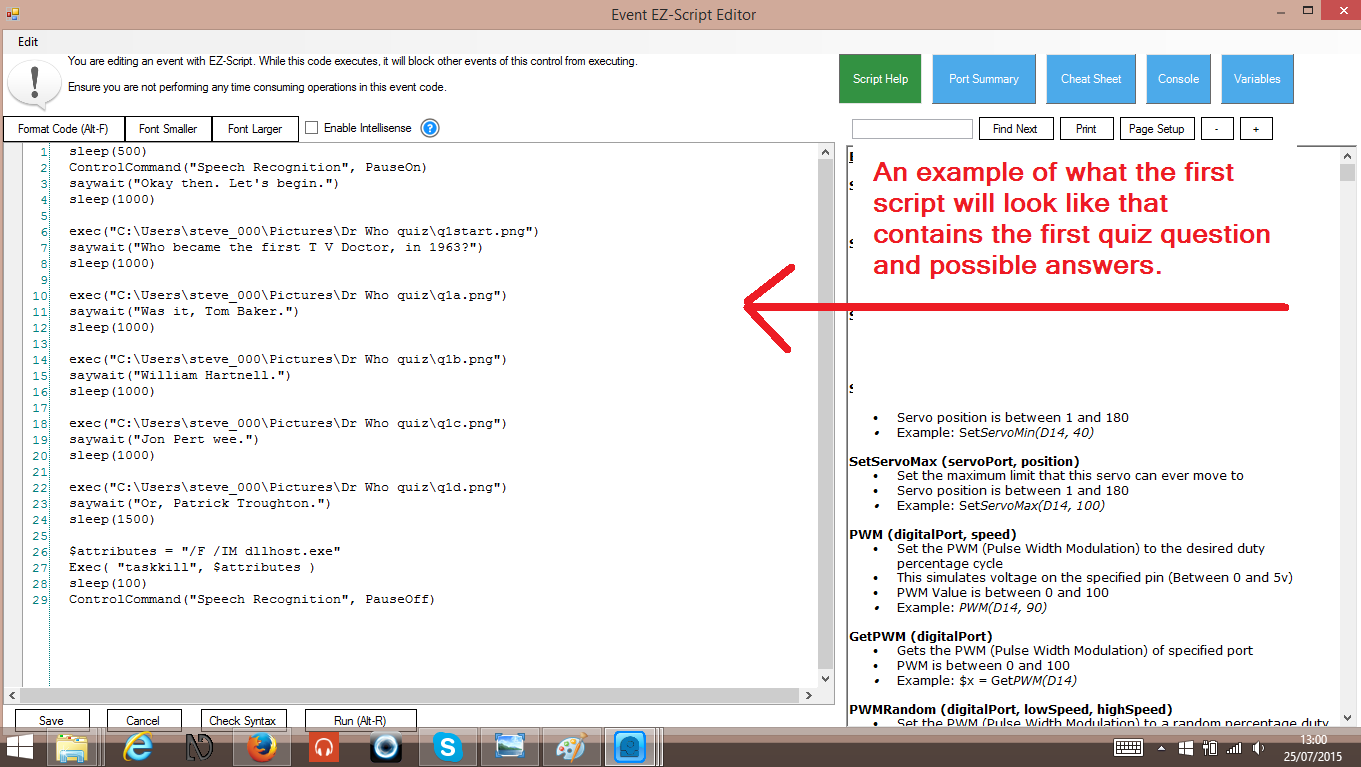Enable the Intellisense checkbox
Screen dimensions: 1361x767
pyautogui.click(x=311, y=128)
